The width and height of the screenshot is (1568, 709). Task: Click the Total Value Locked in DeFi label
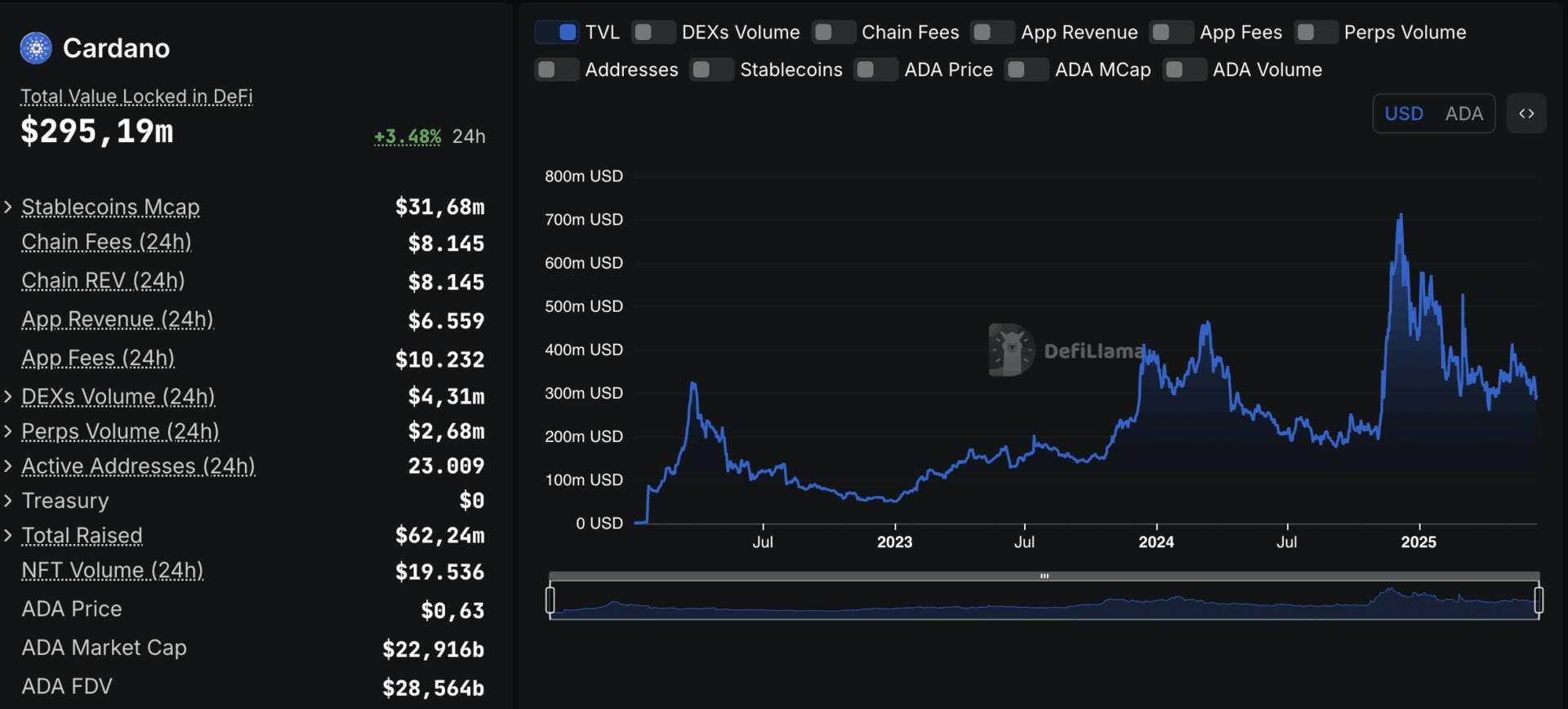136,96
